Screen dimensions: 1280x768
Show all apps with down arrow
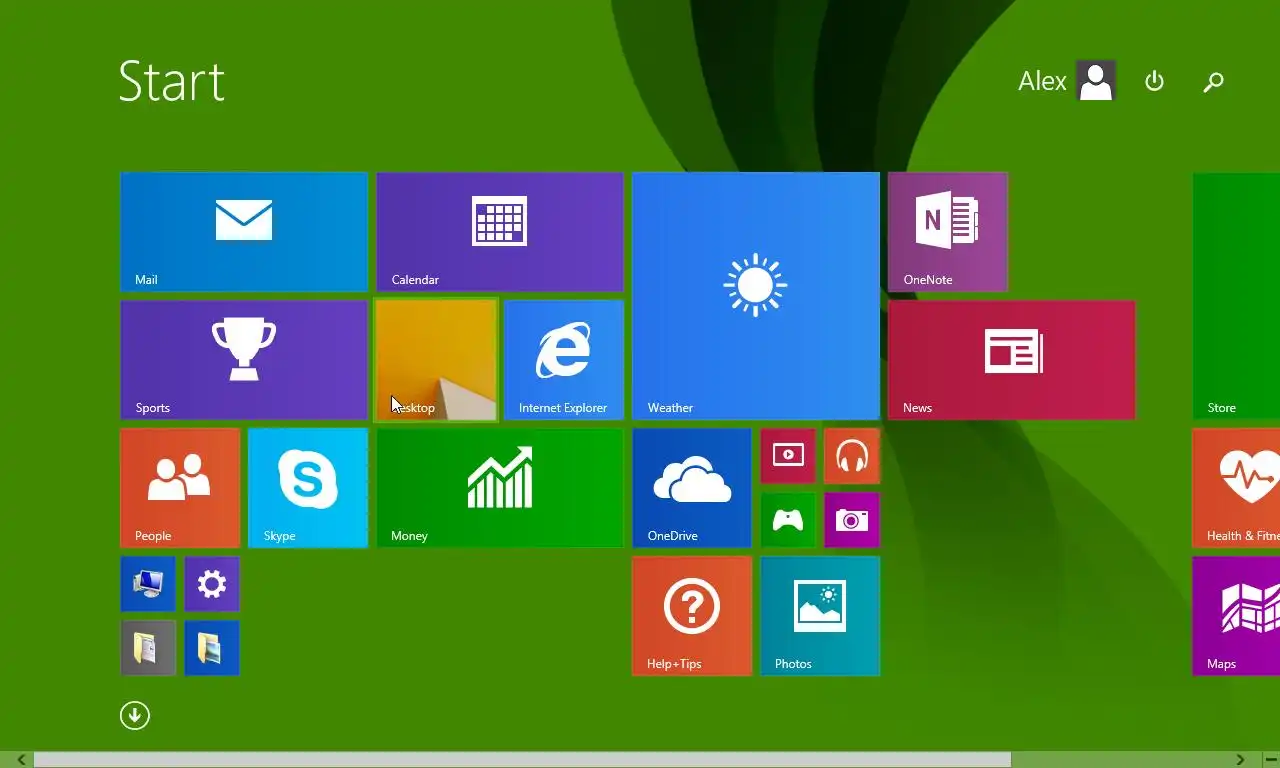pyautogui.click(x=135, y=715)
